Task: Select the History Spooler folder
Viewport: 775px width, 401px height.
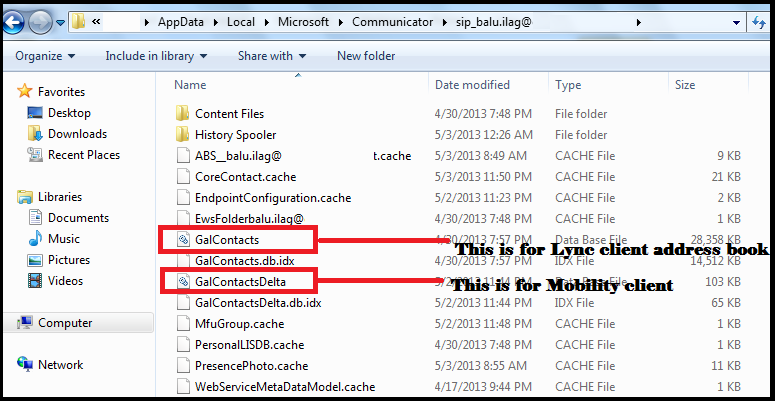Action: pos(235,134)
